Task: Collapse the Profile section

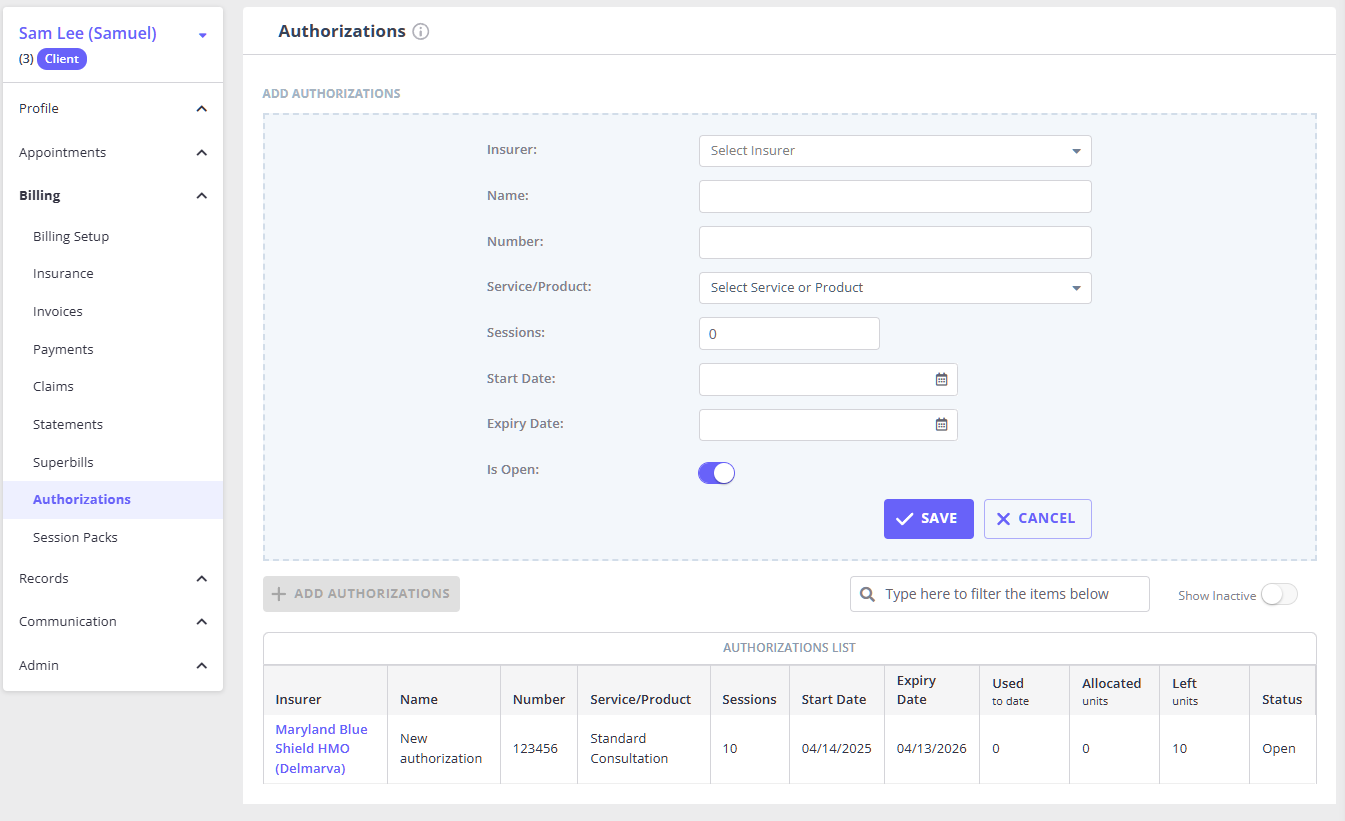Action: coord(201,108)
